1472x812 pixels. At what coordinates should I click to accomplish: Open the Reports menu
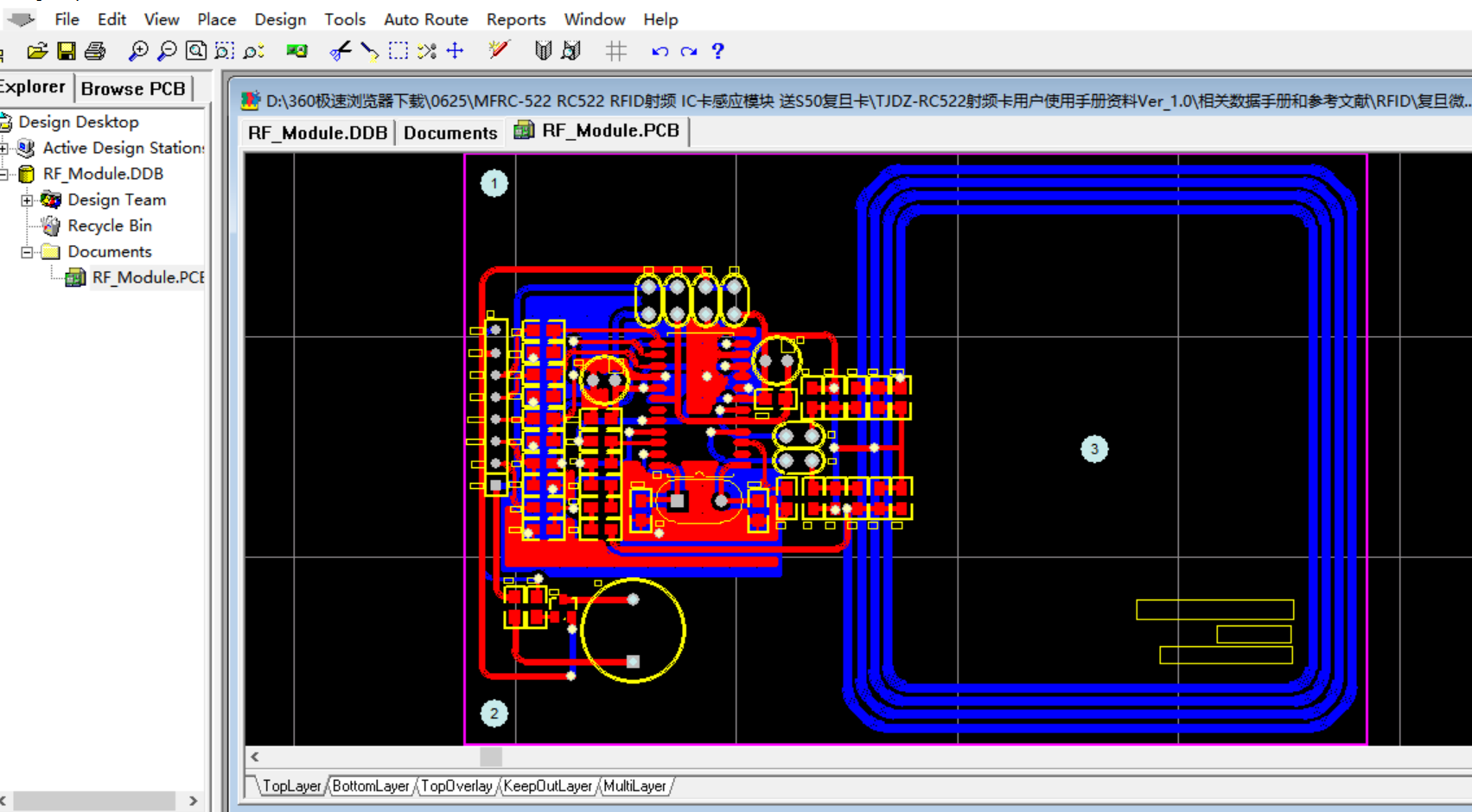click(x=516, y=19)
